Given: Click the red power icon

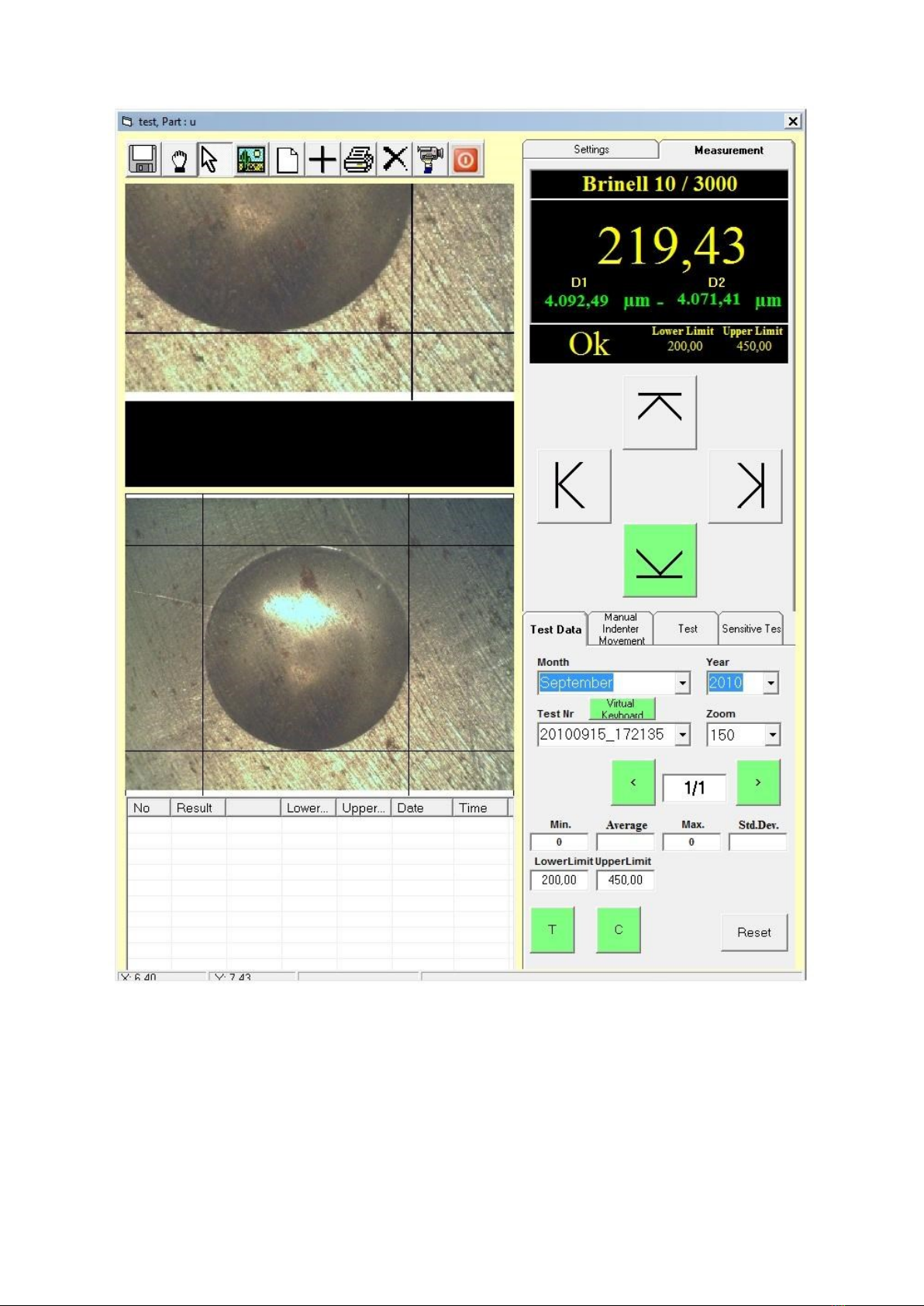Looking at the screenshot, I should 466,160.
